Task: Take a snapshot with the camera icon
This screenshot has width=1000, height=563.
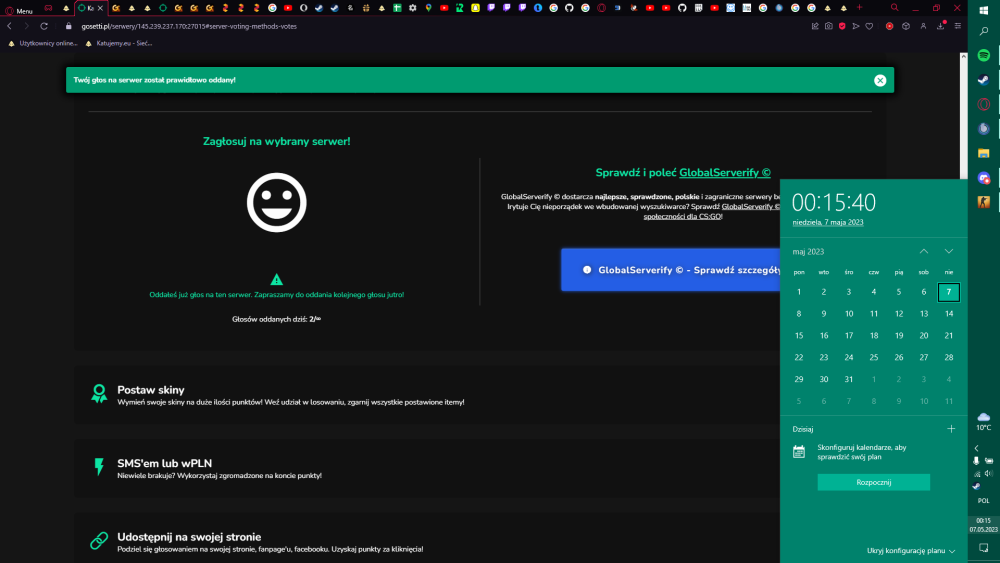Action: click(828, 26)
